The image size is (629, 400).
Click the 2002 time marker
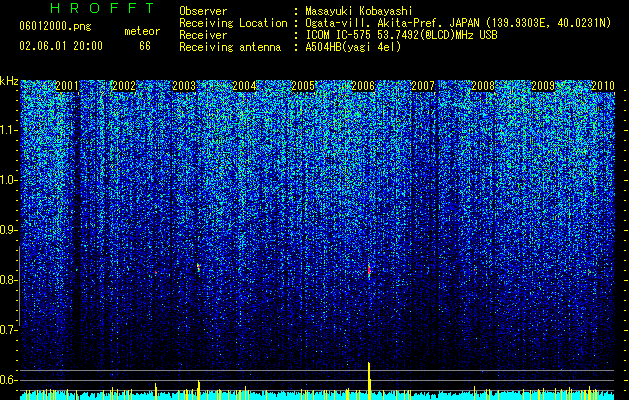124,86
